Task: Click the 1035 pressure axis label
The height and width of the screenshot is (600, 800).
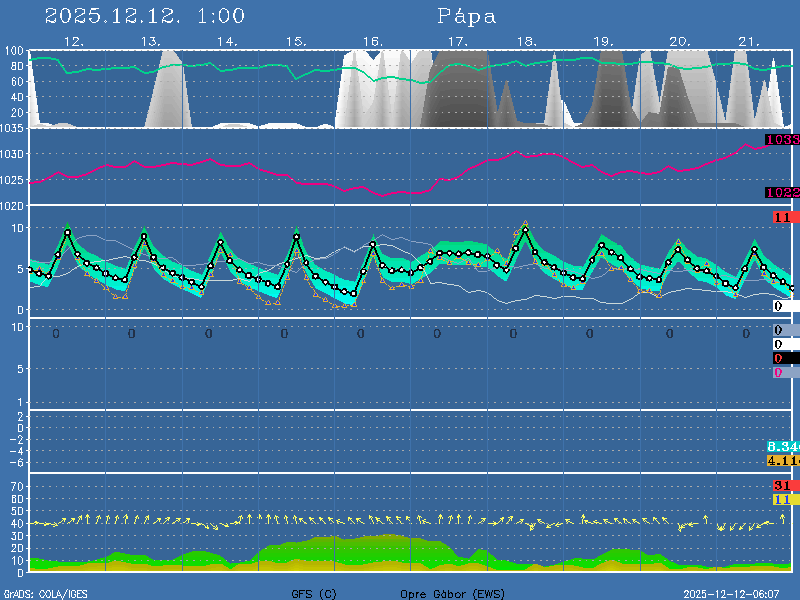Action: (x=13, y=130)
